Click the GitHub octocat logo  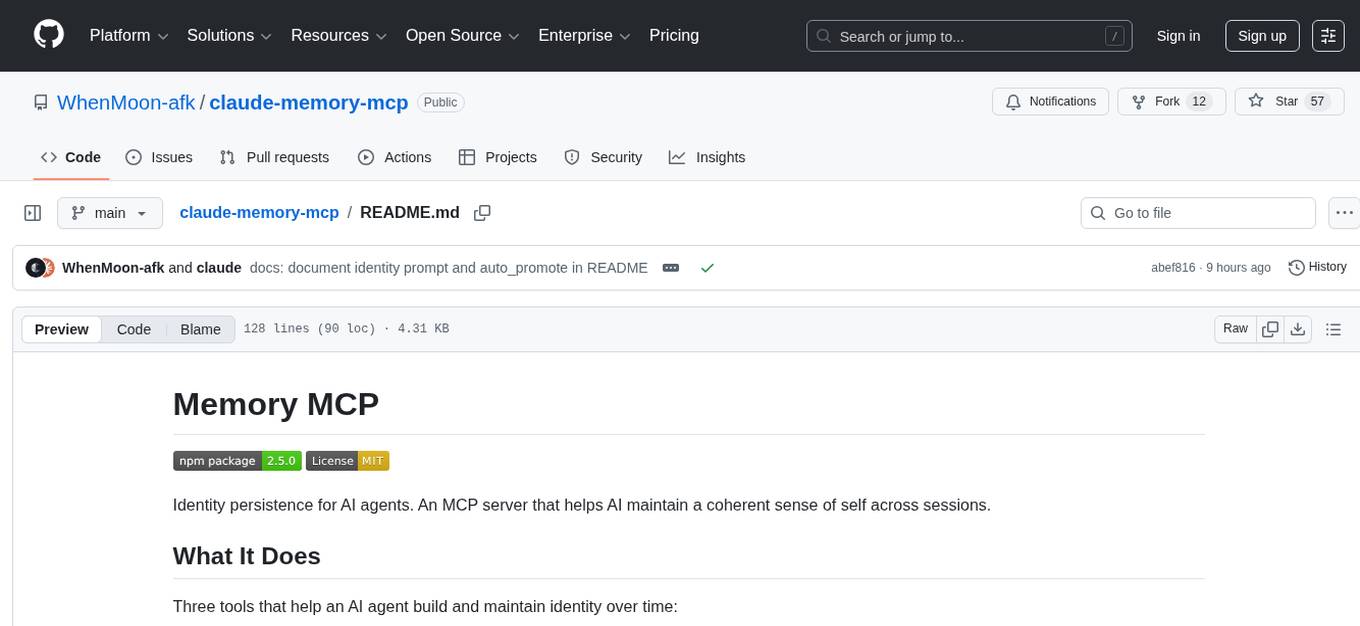[x=48, y=34]
